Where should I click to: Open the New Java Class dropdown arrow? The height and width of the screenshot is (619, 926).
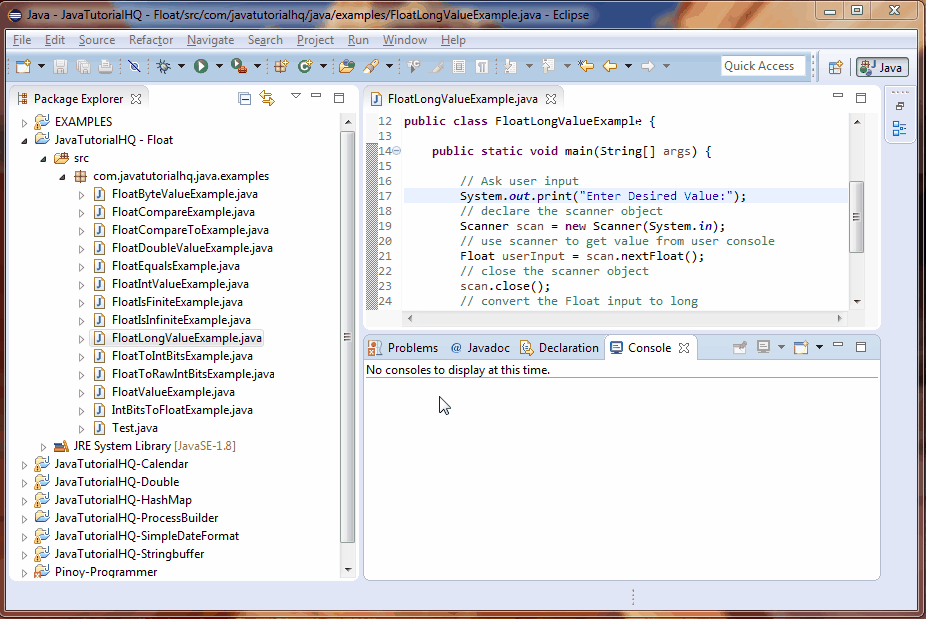click(323, 66)
